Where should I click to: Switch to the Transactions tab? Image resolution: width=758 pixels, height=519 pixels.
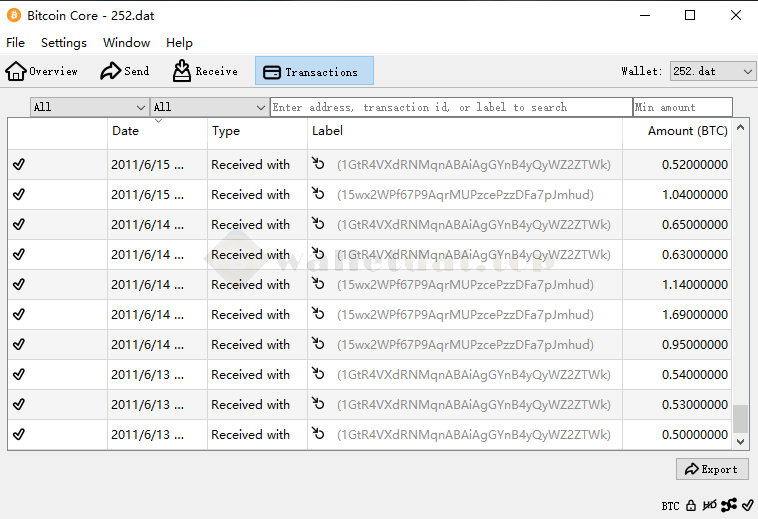point(314,71)
